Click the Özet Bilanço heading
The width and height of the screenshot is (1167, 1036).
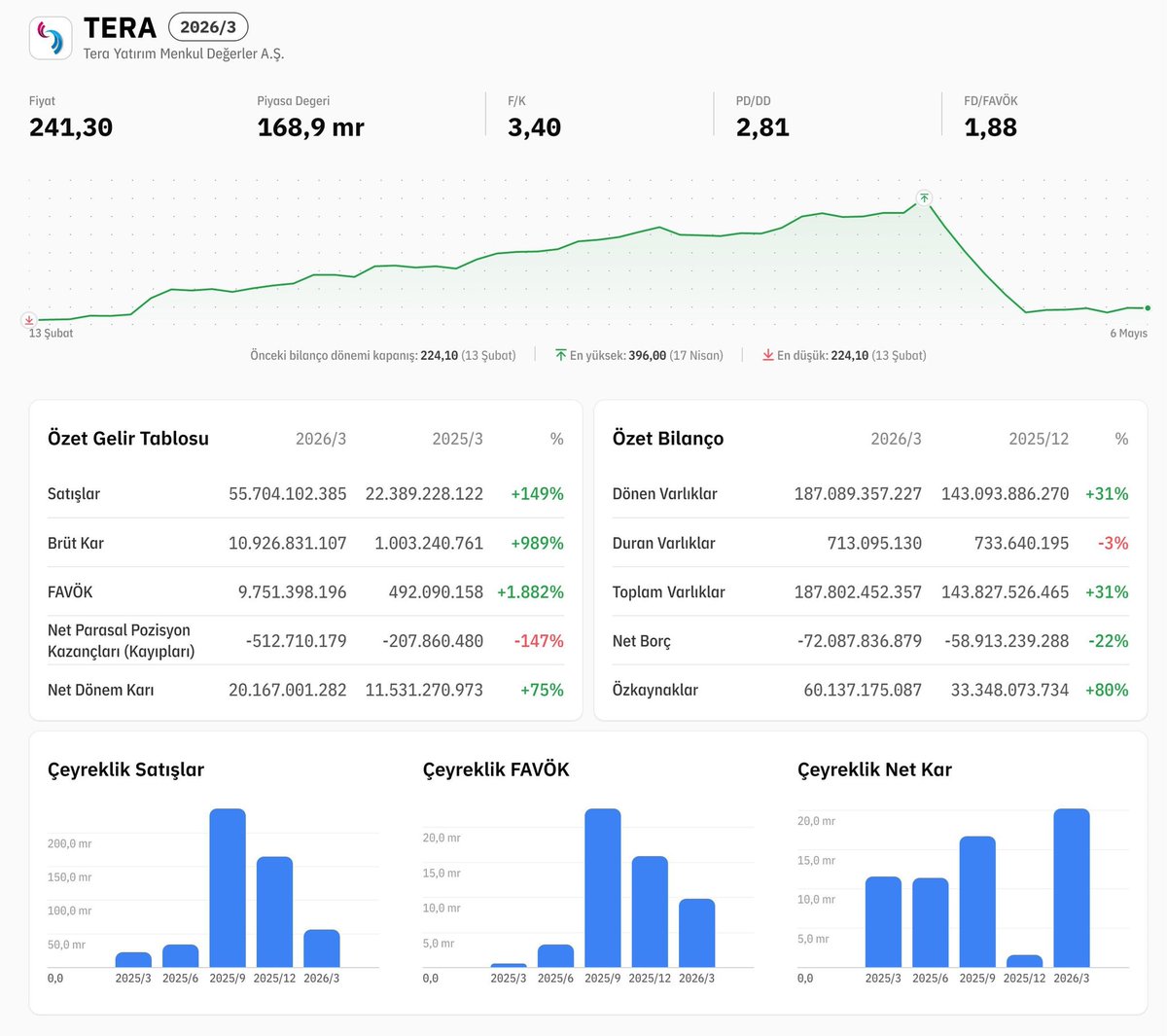(x=668, y=439)
